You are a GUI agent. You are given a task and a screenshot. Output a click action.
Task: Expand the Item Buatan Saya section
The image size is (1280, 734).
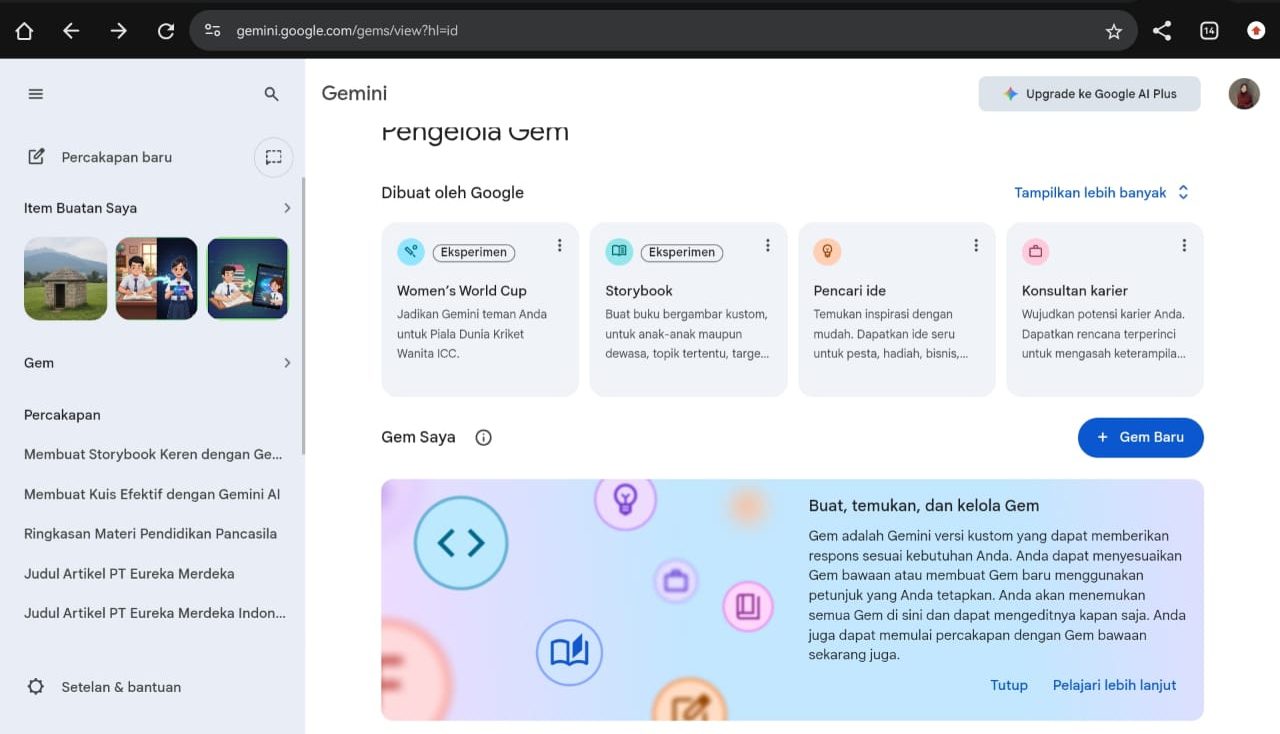[x=287, y=208]
